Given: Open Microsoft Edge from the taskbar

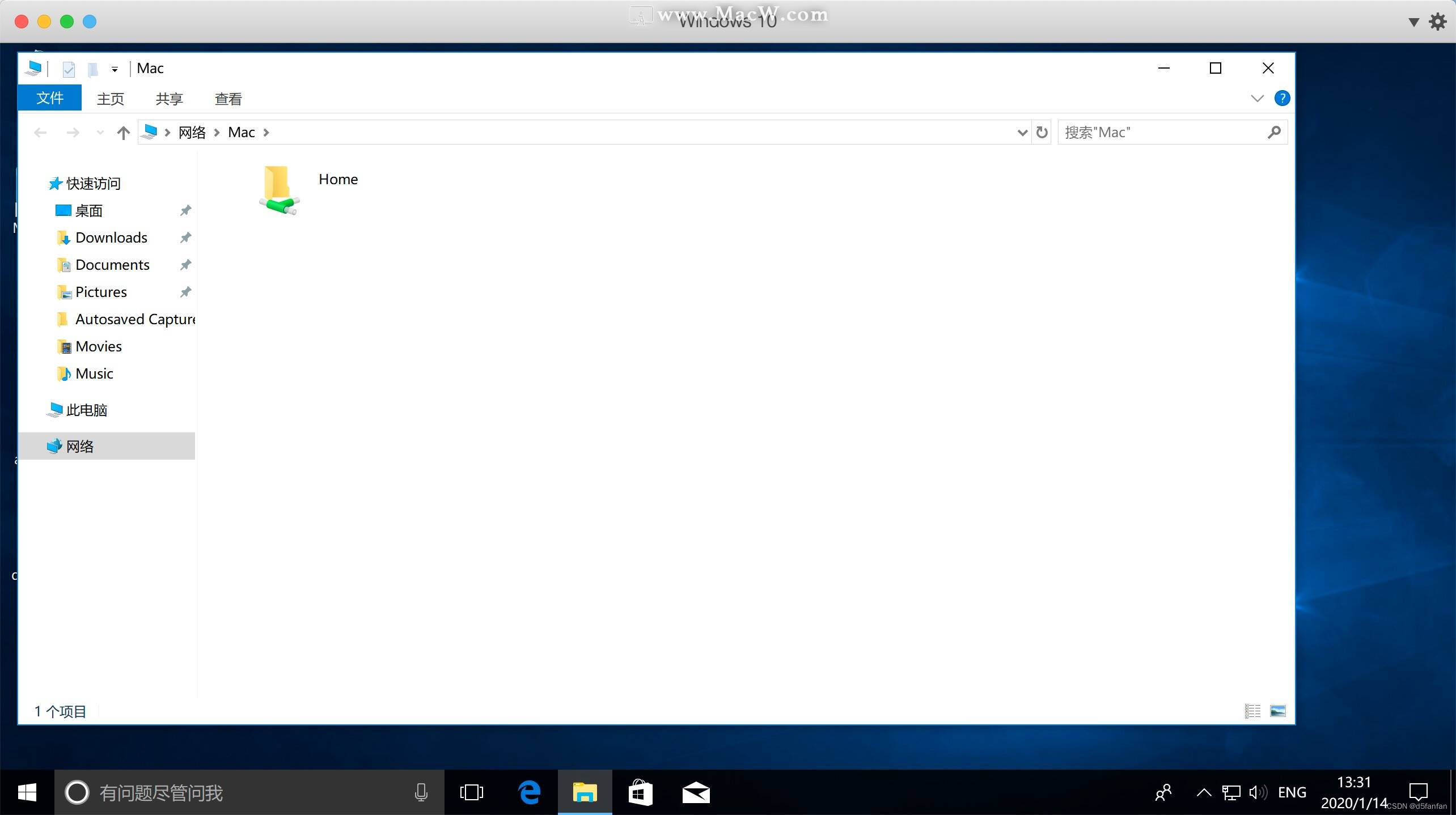Looking at the screenshot, I should 530,792.
